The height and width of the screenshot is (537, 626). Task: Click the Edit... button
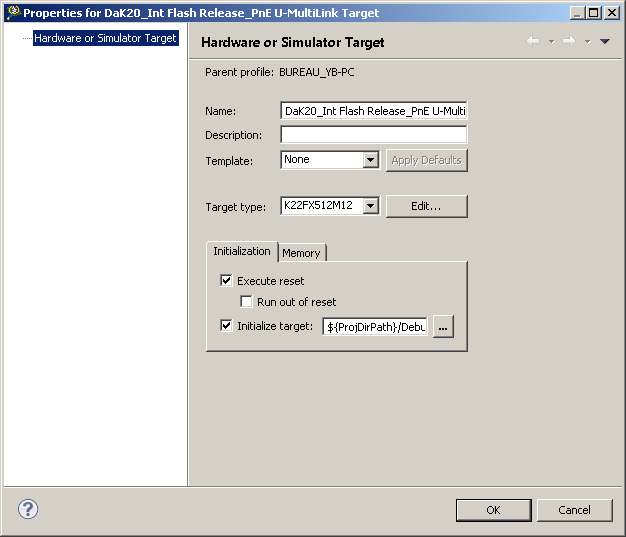[x=426, y=206]
